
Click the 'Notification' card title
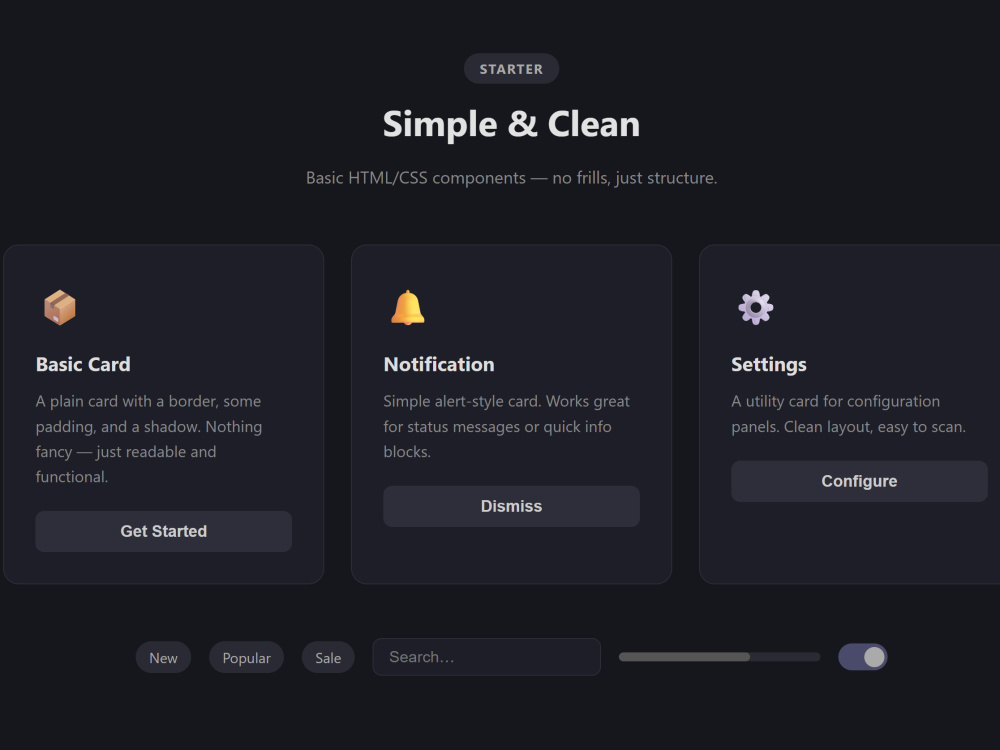(439, 364)
